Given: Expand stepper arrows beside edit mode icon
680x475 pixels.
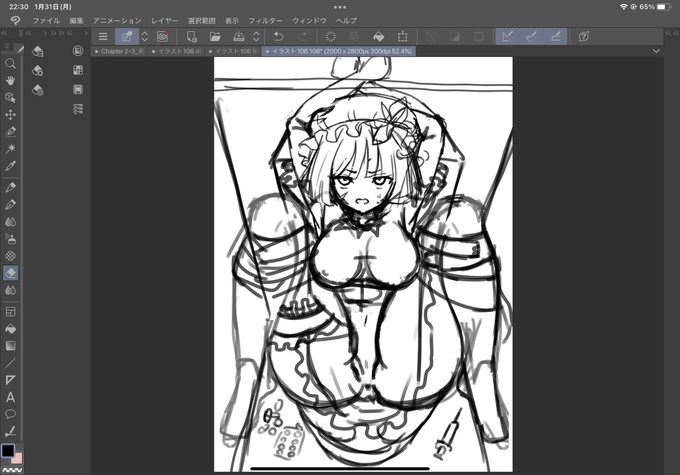Looking at the screenshot, I should [145, 36].
